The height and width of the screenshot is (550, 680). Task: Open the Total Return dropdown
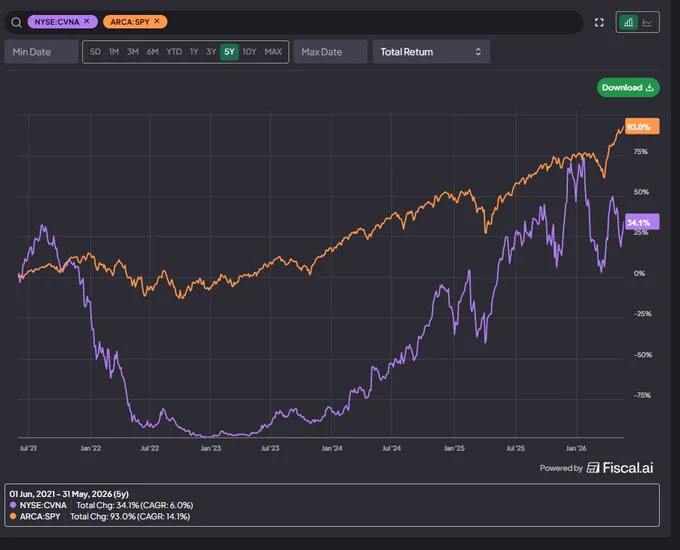pyautogui.click(x=432, y=52)
